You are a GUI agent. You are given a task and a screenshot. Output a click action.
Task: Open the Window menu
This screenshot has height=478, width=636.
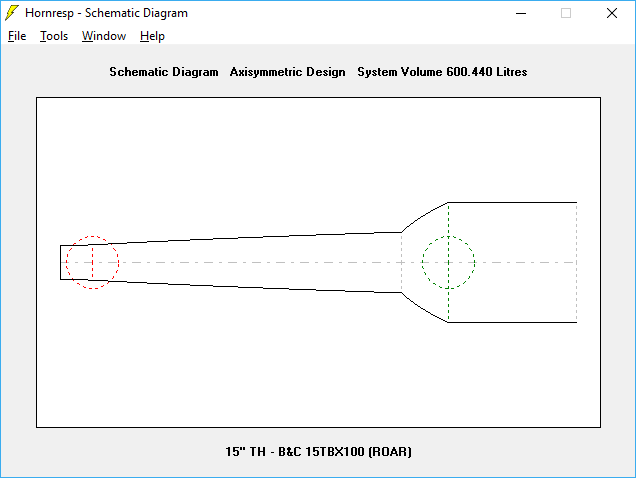(x=104, y=36)
